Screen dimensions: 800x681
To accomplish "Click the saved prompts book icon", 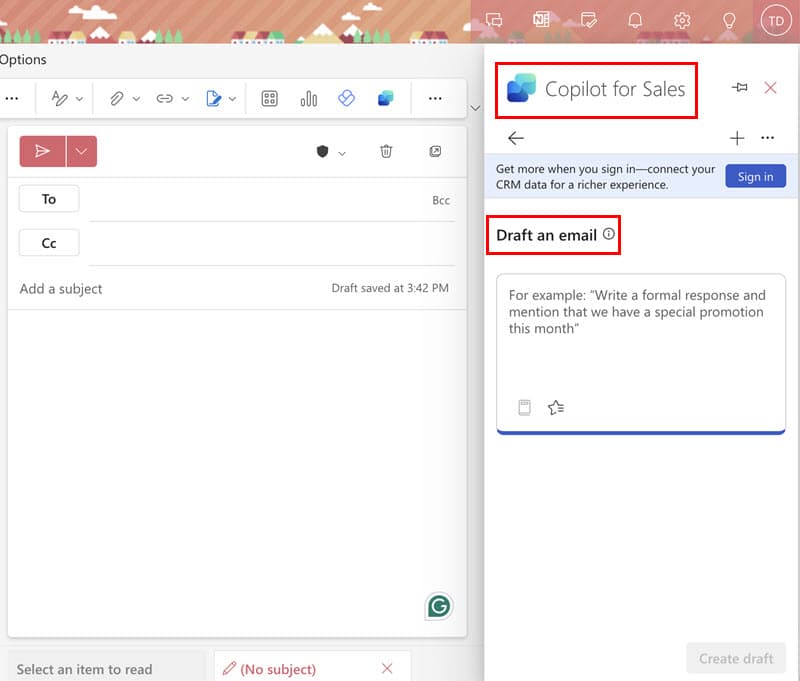I will (524, 407).
